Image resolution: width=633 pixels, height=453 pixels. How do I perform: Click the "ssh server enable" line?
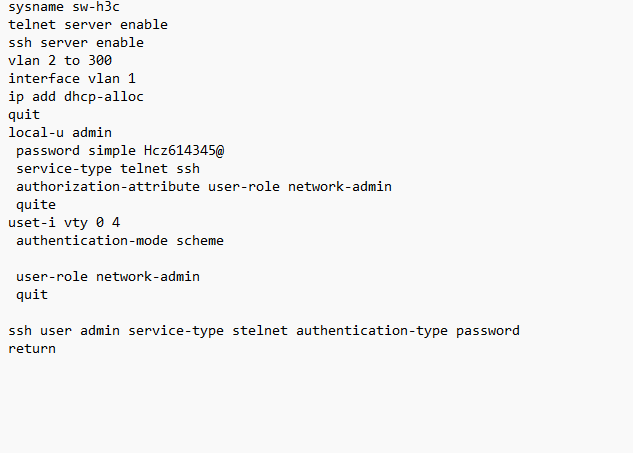pos(76,43)
